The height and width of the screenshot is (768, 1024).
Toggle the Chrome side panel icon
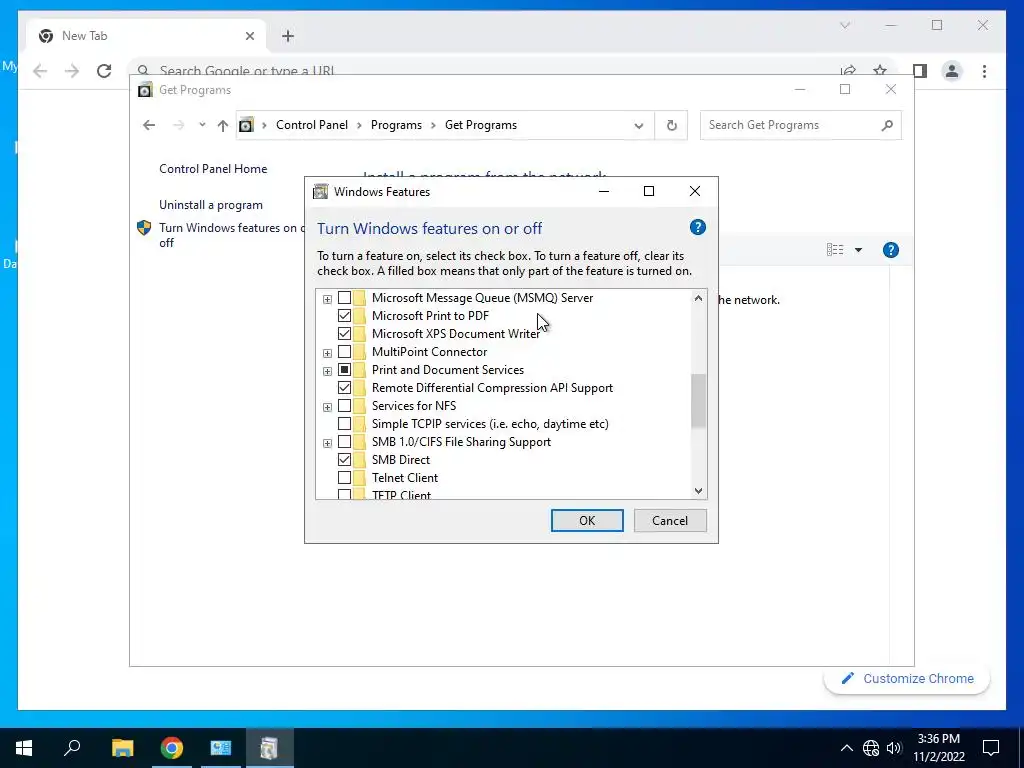click(x=920, y=71)
